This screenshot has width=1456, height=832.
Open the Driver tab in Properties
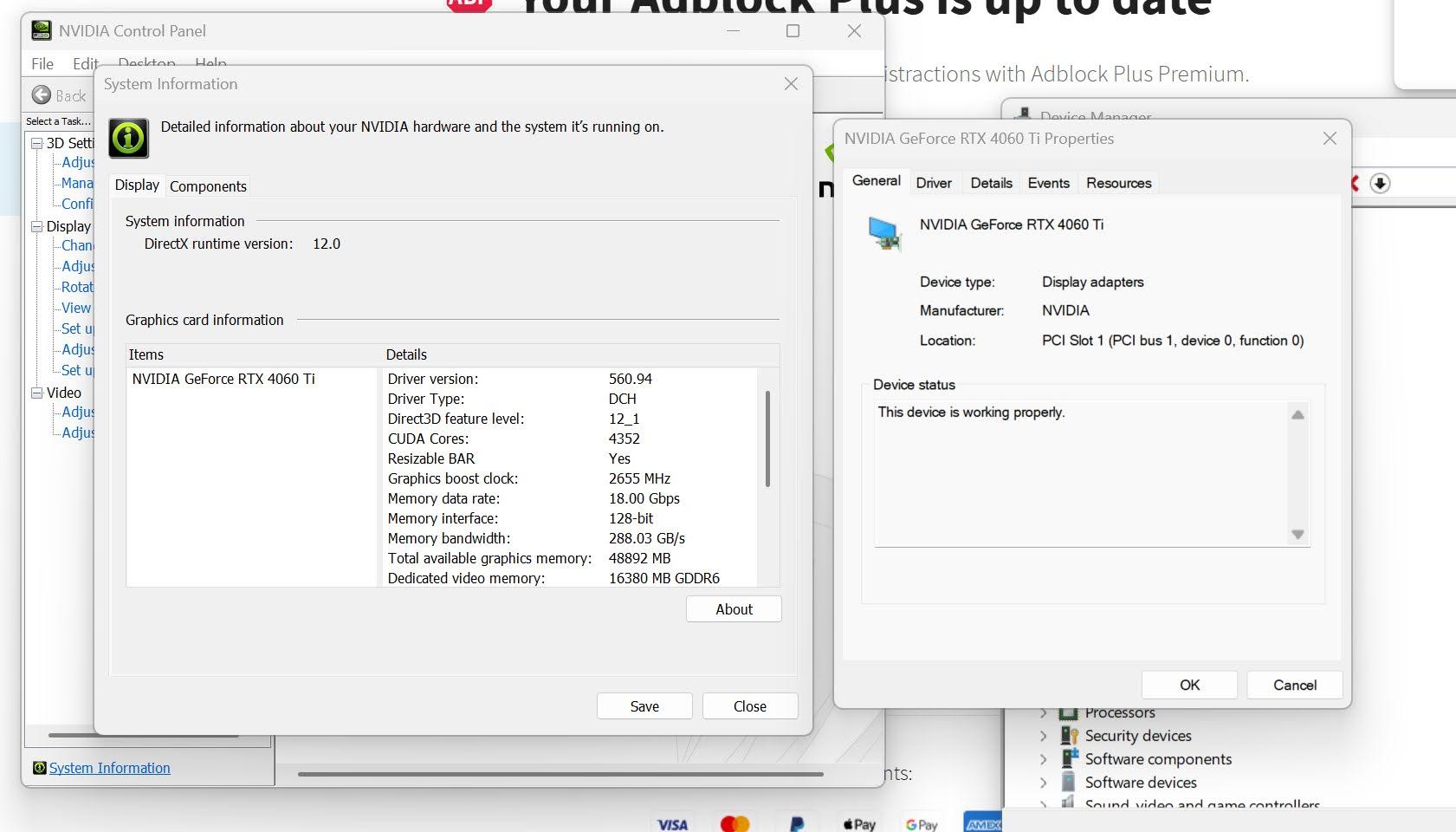934,183
